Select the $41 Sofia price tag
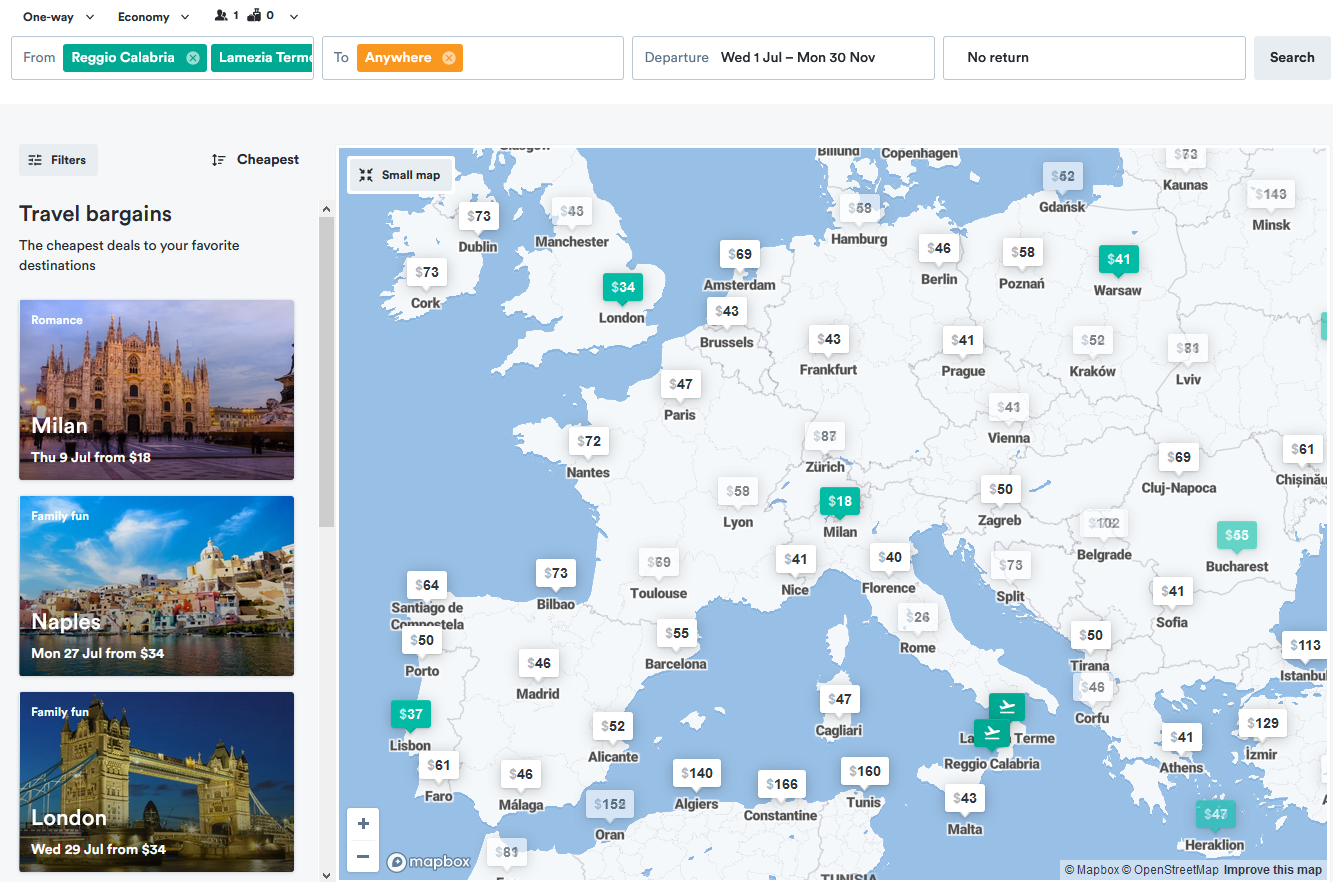Screen dimensions: 1333x882 coord(1172,591)
